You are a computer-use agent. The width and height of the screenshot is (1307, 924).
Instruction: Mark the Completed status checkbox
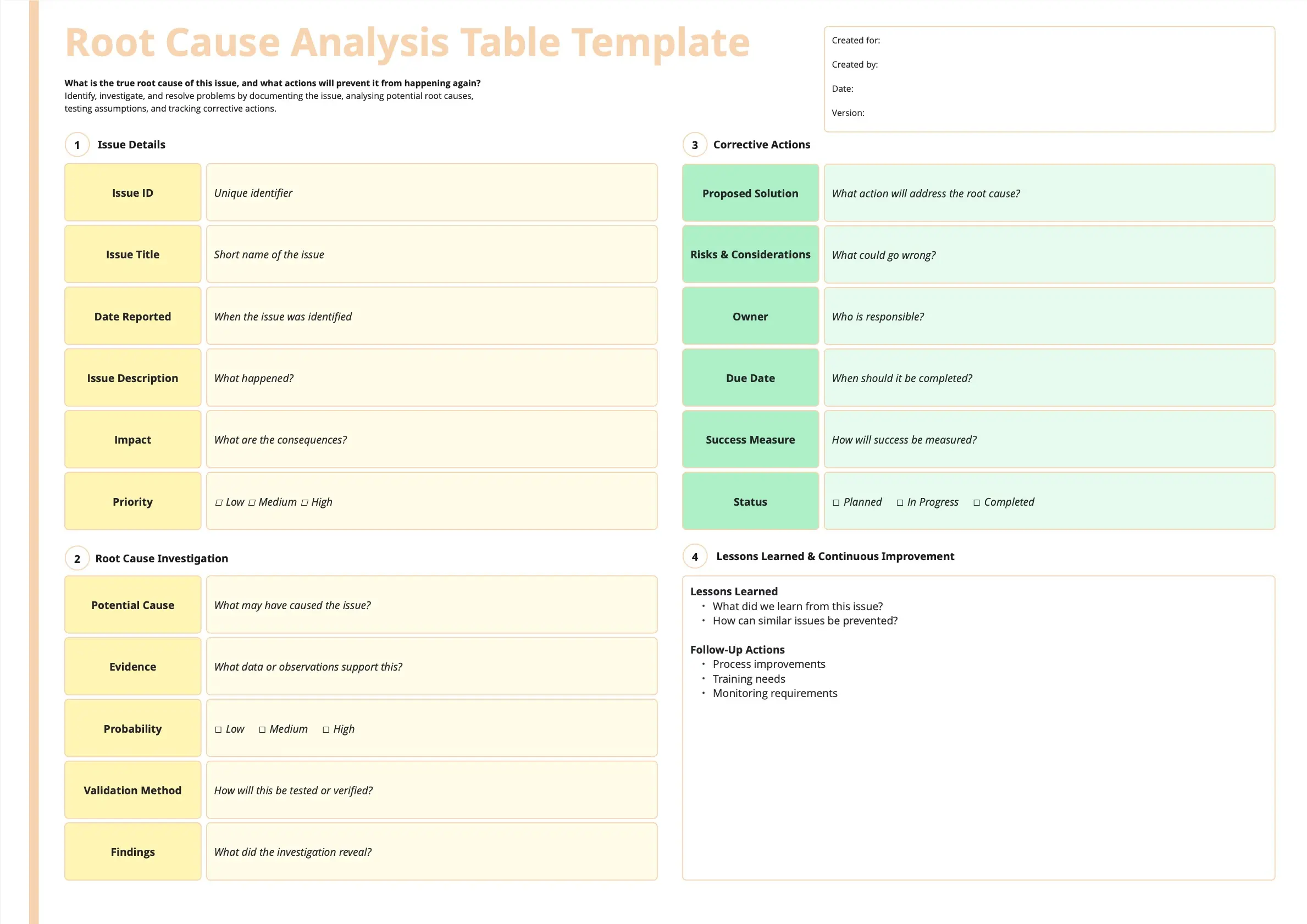(x=977, y=503)
